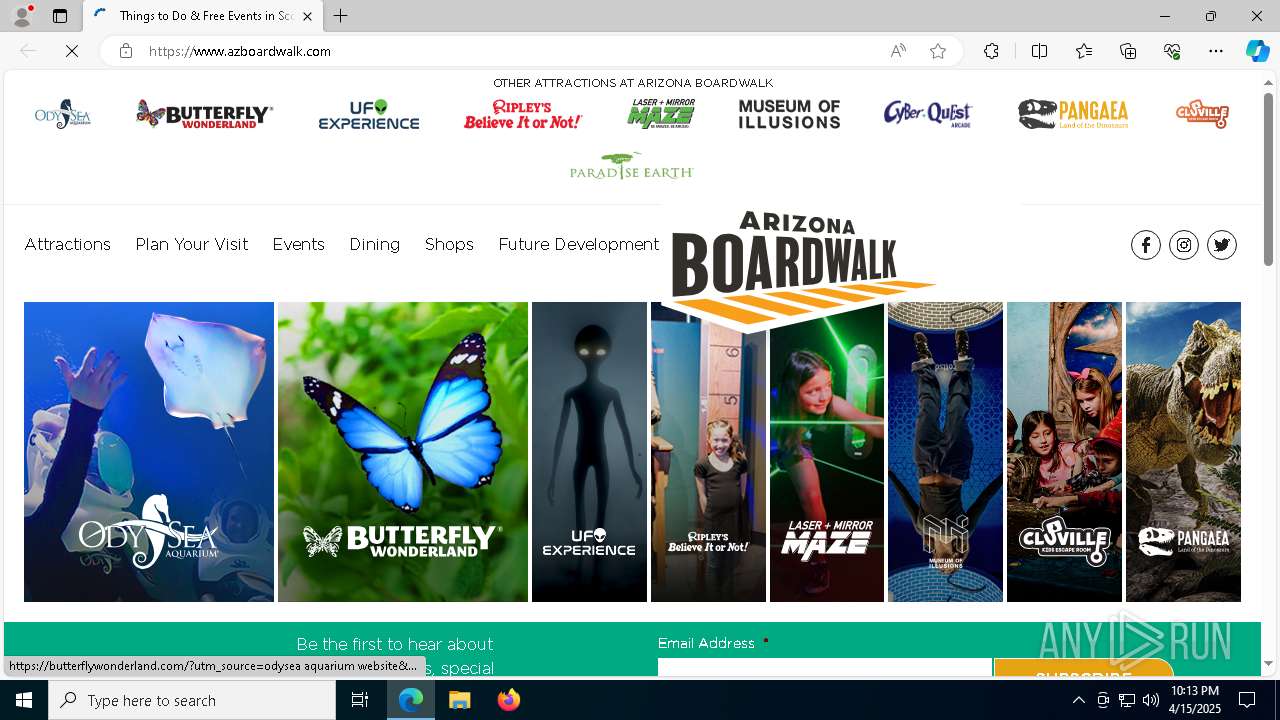The image size is (1280, 720).
Task: Select the Museum of Illusions logo at top
Action: point(789,114)
